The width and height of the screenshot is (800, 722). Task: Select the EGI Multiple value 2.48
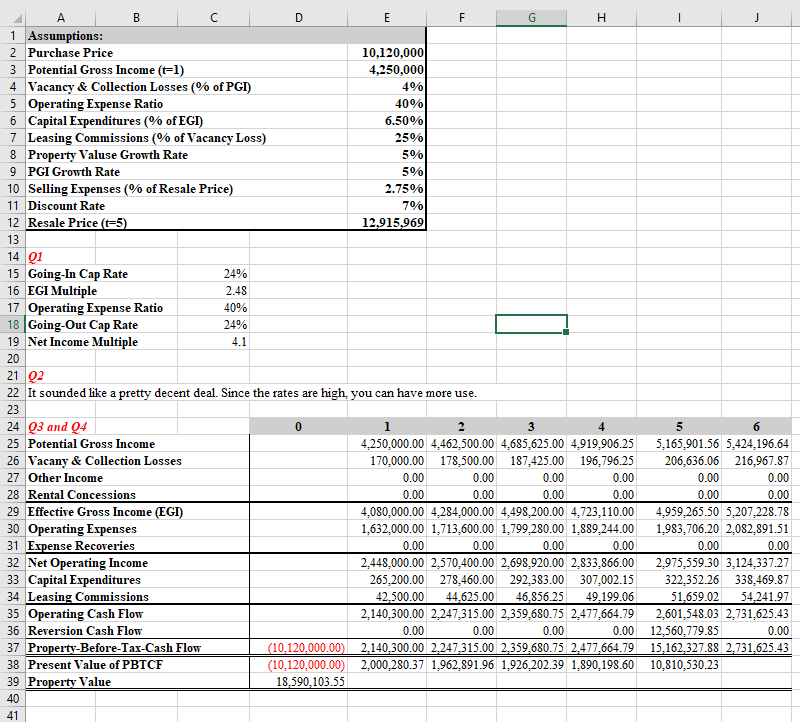[235, 290]
